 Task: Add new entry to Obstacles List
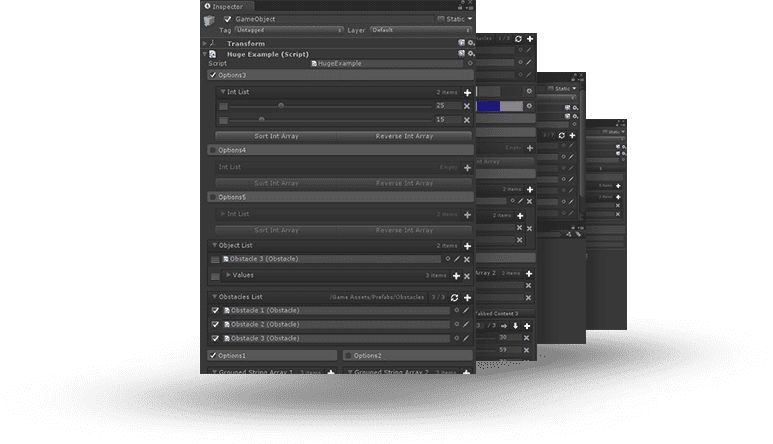tap(467, 298)
